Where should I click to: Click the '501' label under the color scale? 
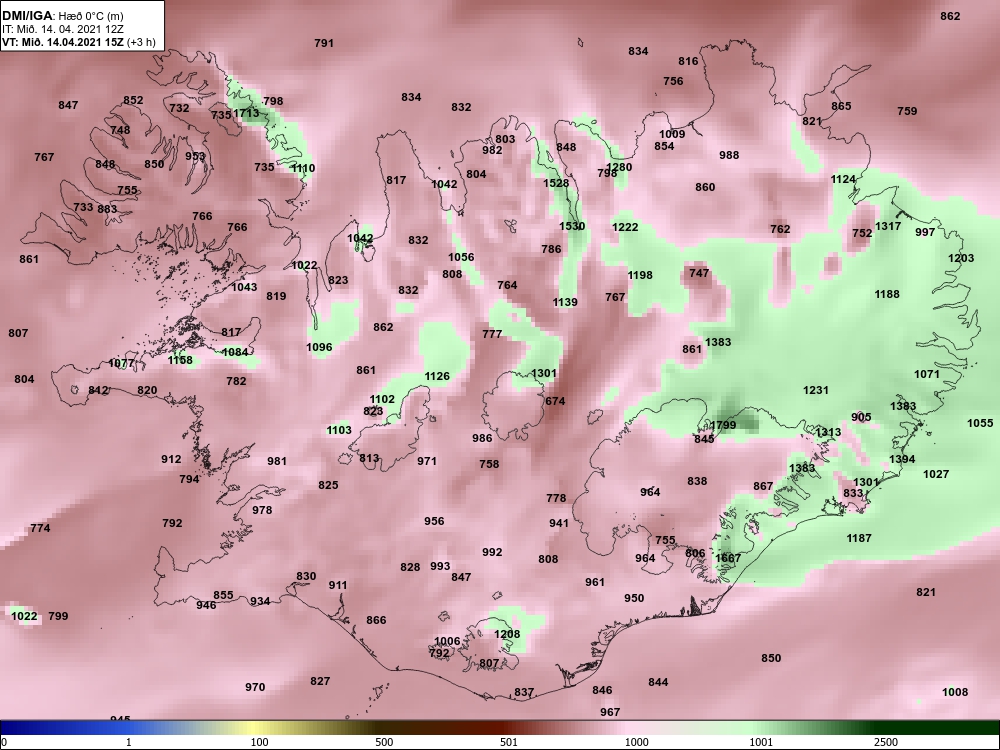point(508,742)
